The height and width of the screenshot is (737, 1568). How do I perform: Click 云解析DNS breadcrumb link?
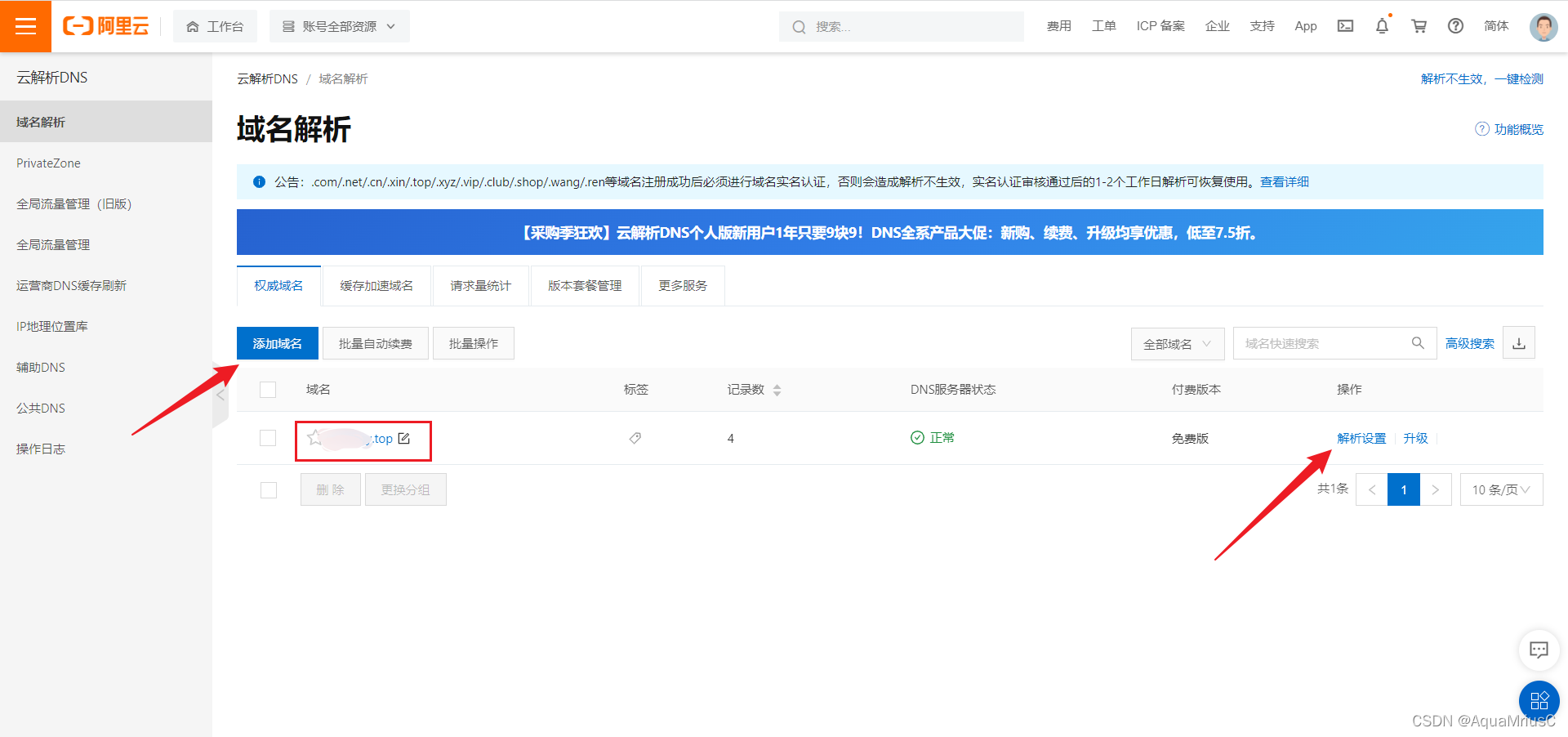tap(267, 78)
